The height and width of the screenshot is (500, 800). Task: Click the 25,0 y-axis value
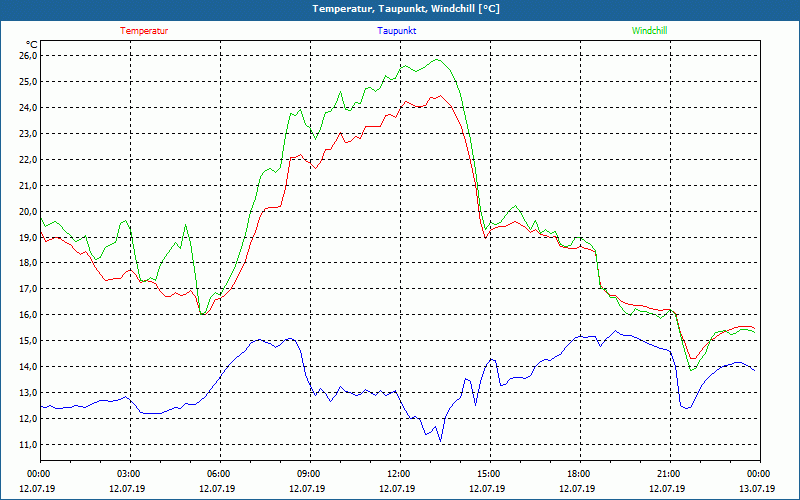coord(28,81)
